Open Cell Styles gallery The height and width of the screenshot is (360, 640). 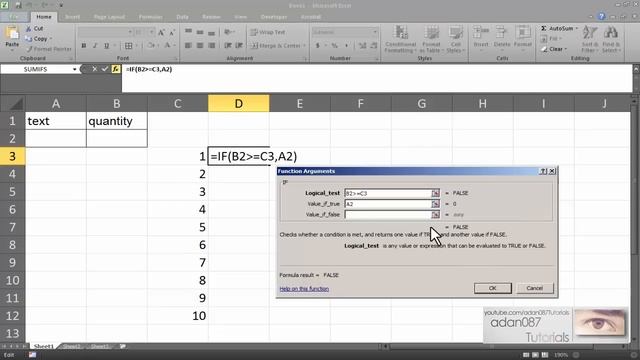(455, 40)
